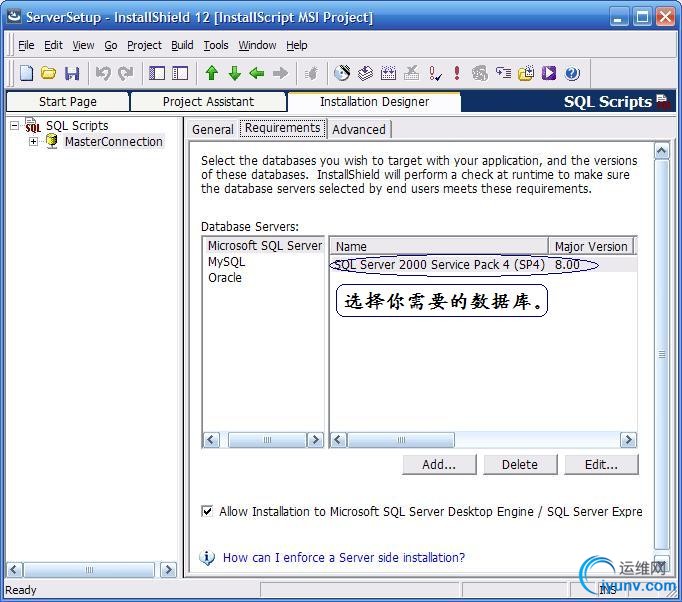Image resolution: width=682 pixels, height=602 pixels.
Task: Click the red exclamation mark icon
Action: pyautogui.click(x=456, y=73)
